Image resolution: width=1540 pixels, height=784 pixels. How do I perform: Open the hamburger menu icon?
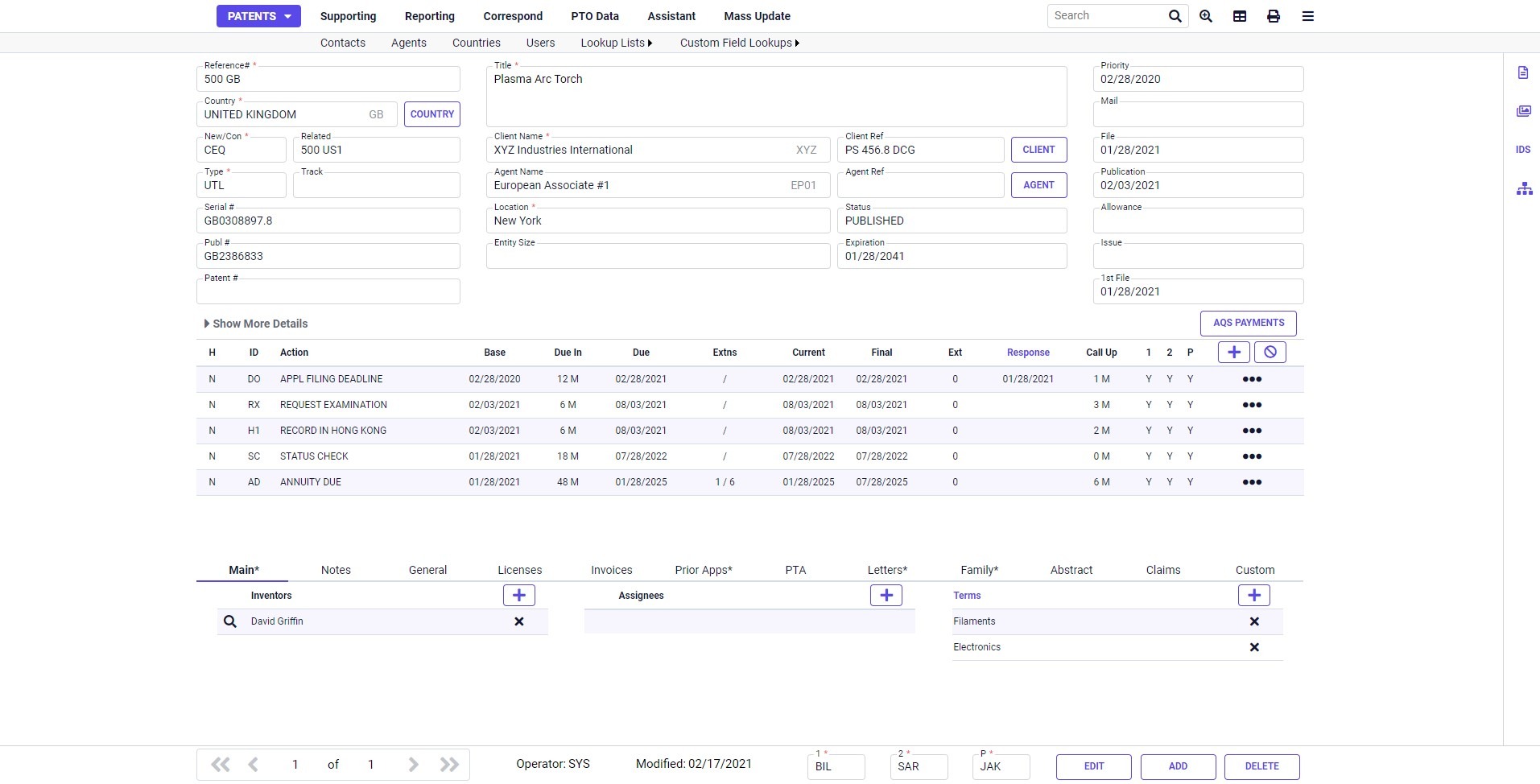click(1308, 16)
